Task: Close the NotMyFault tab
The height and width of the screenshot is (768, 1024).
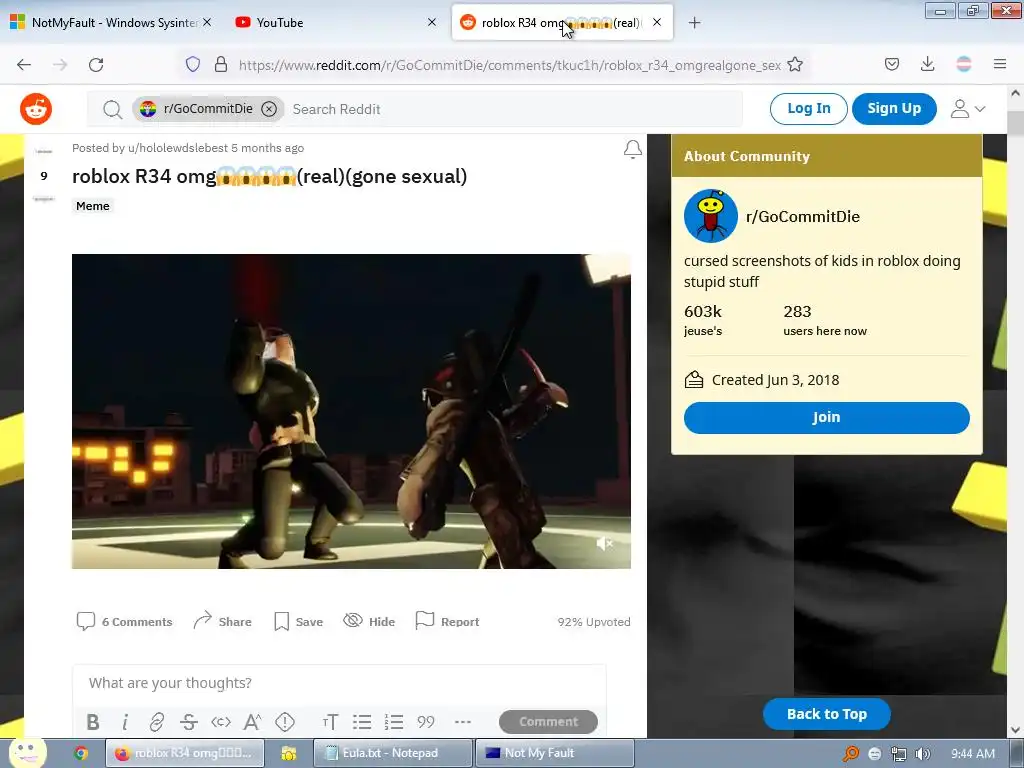Action: coord(206,22)
